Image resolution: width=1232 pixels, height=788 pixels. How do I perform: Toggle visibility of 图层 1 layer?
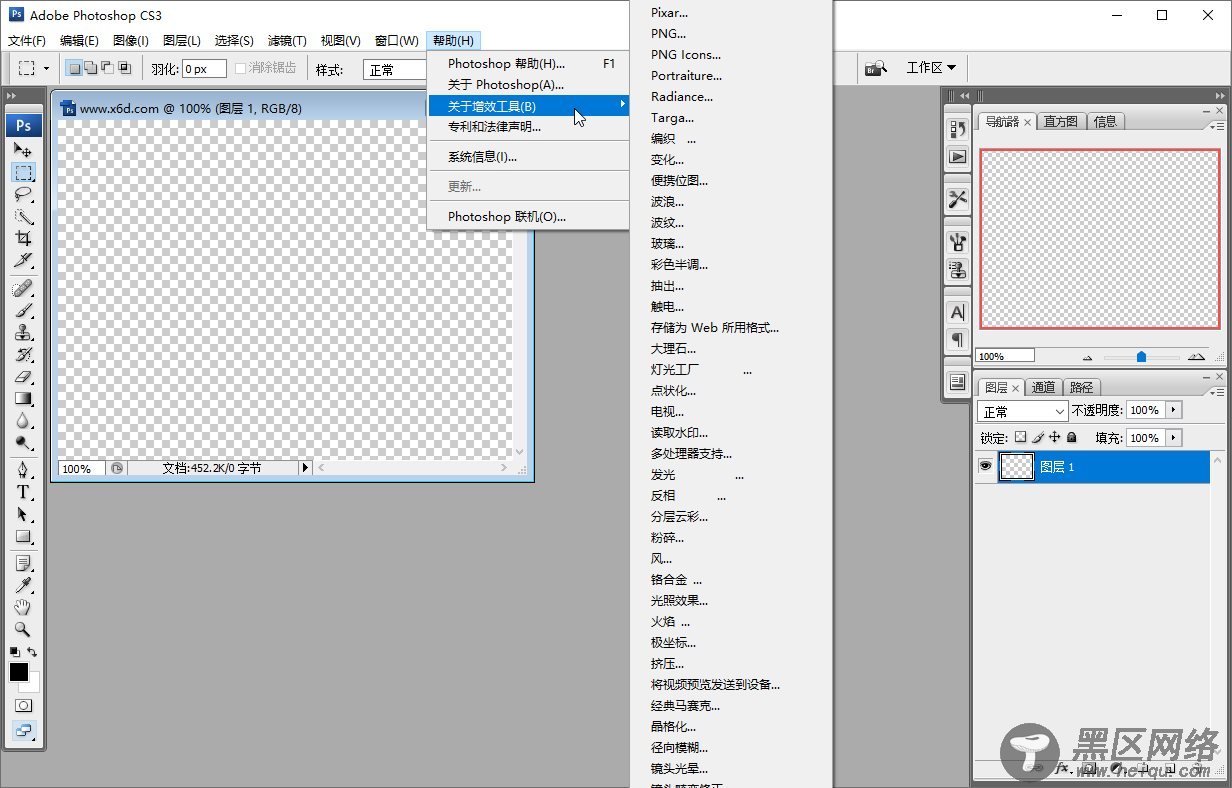986,466
